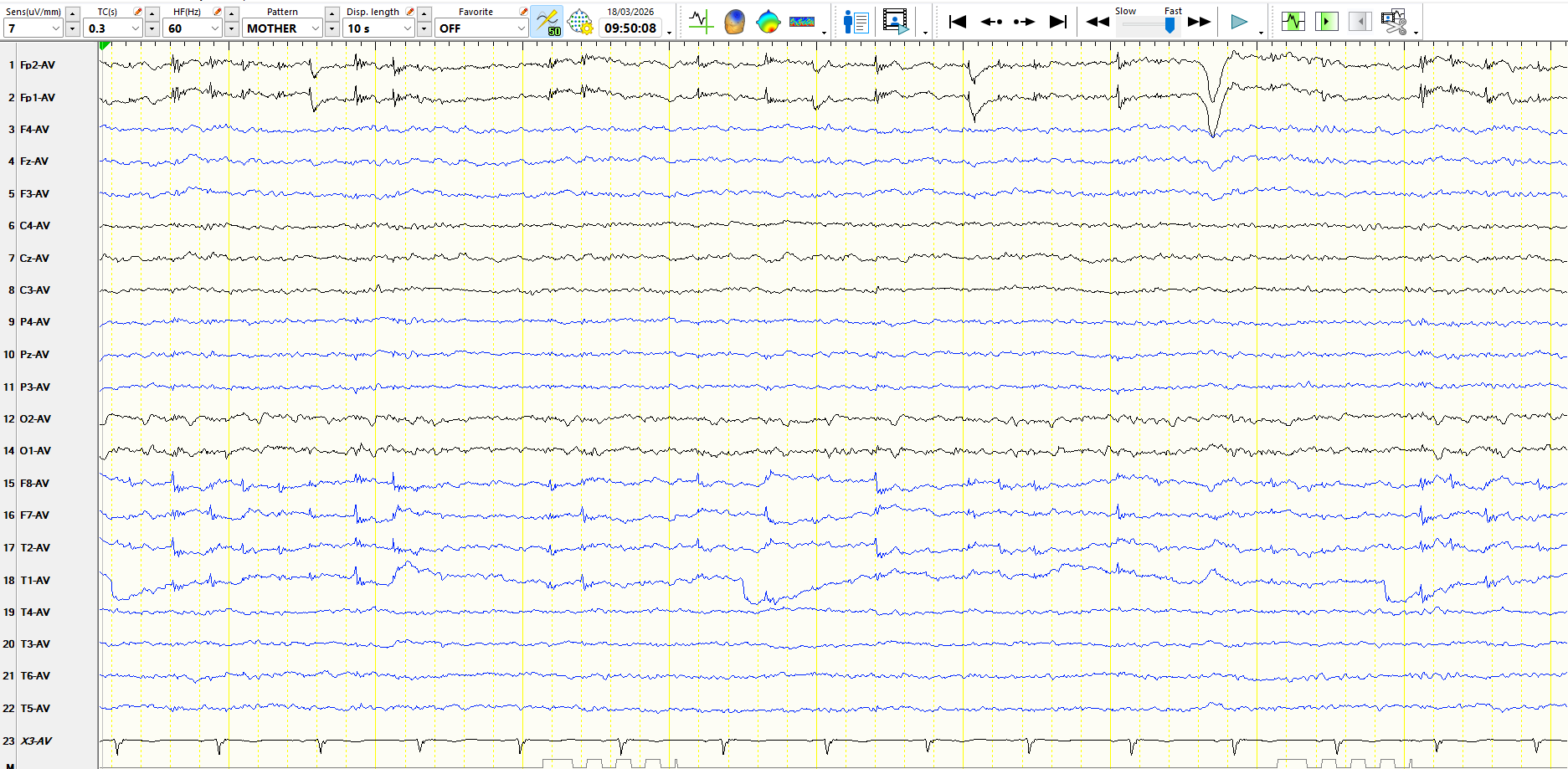The image size is (1568, 769).
Task: Open the electrode montage settings icon
Action: pyautogui.click(x=579, y=22)
